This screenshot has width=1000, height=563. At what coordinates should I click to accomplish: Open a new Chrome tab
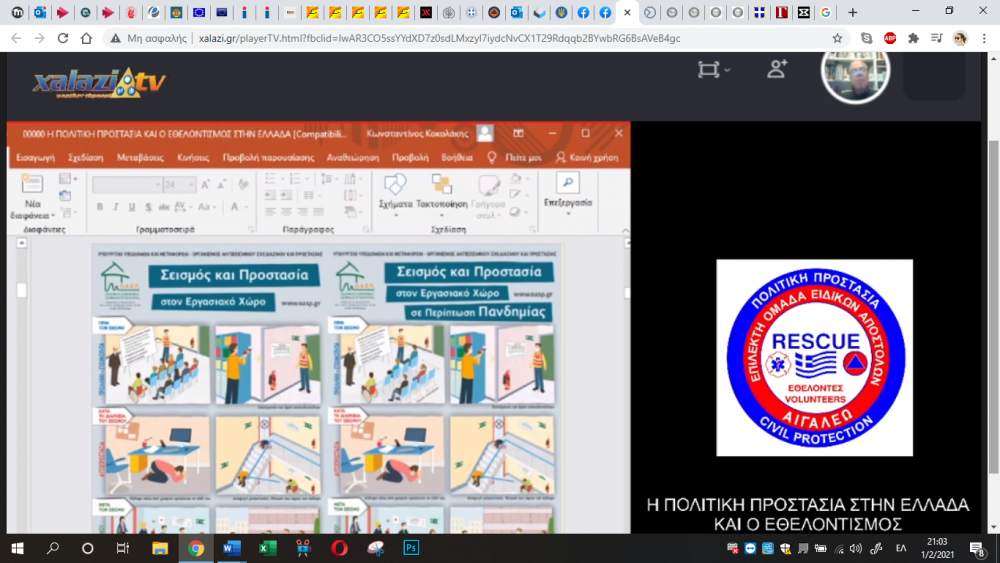tap(852, 12)
